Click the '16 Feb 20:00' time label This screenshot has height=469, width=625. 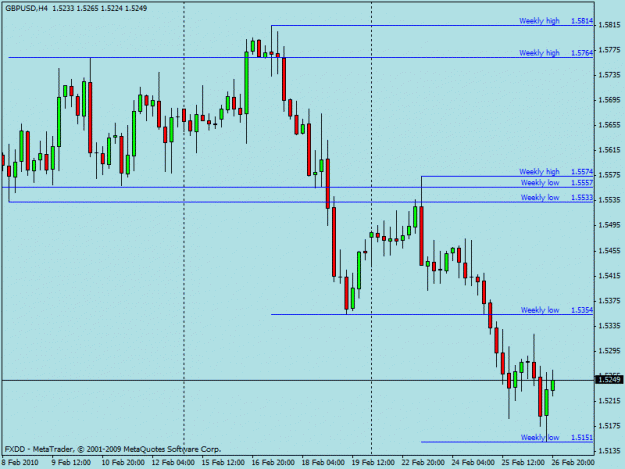[x=273, y=463]
